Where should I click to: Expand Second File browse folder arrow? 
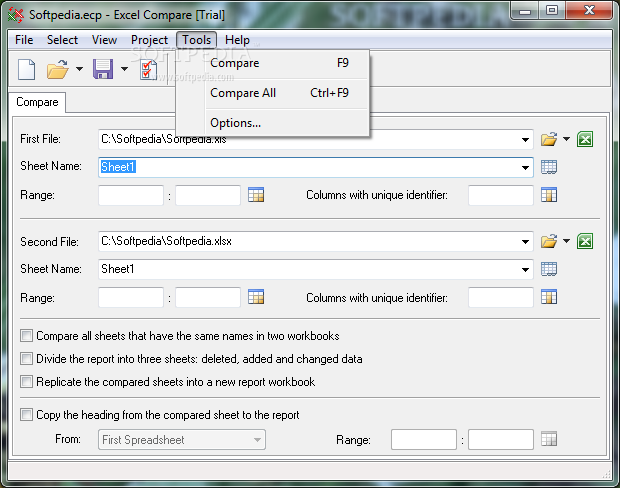click(x=567, y=241)
